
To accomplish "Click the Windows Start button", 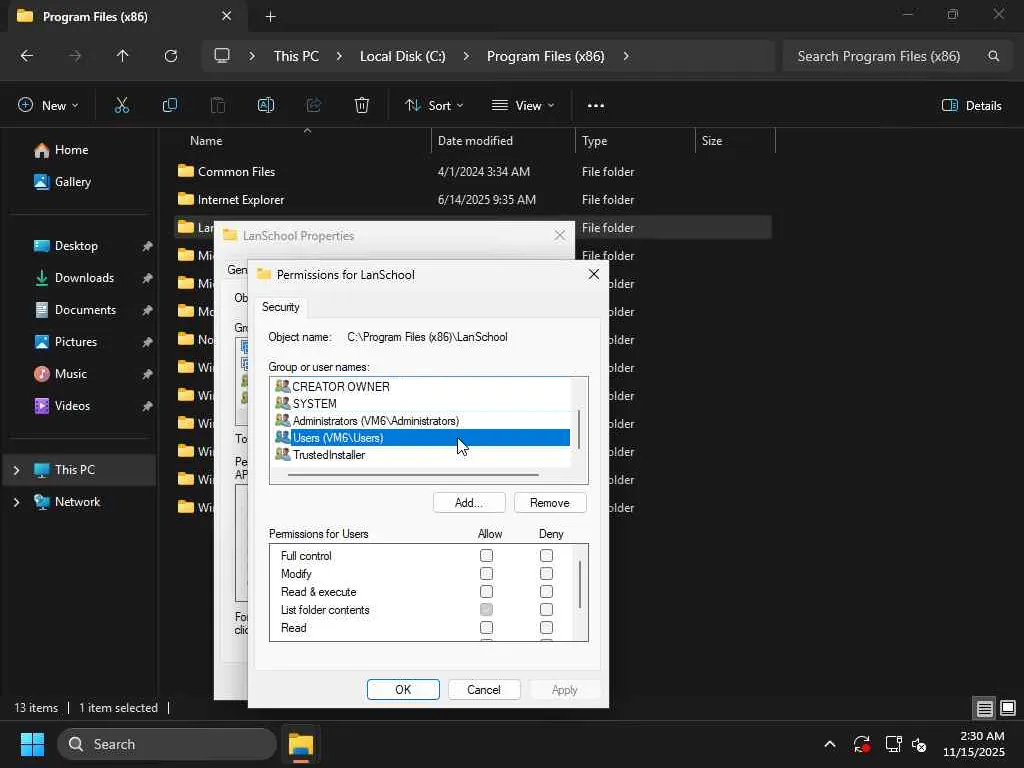I will [32, 744].
